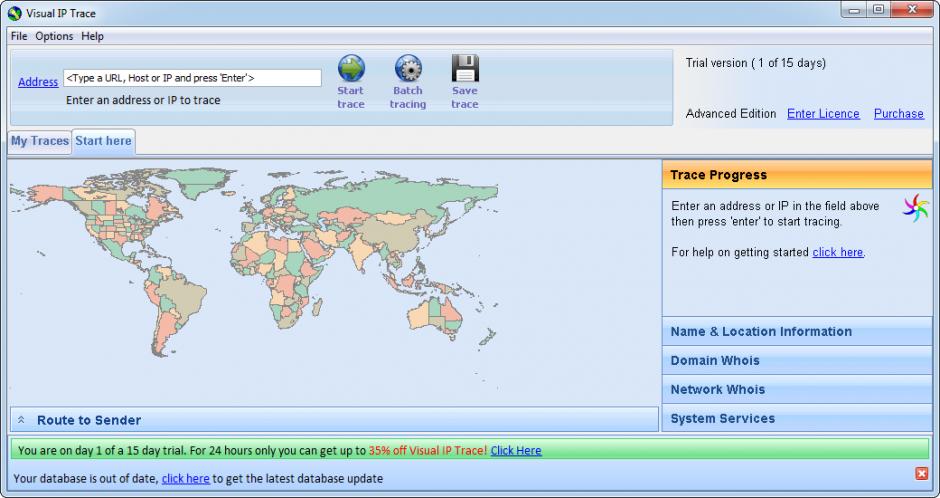
Task: Minimize the Visual IP Trace window
Action: [x=855, y=10]
